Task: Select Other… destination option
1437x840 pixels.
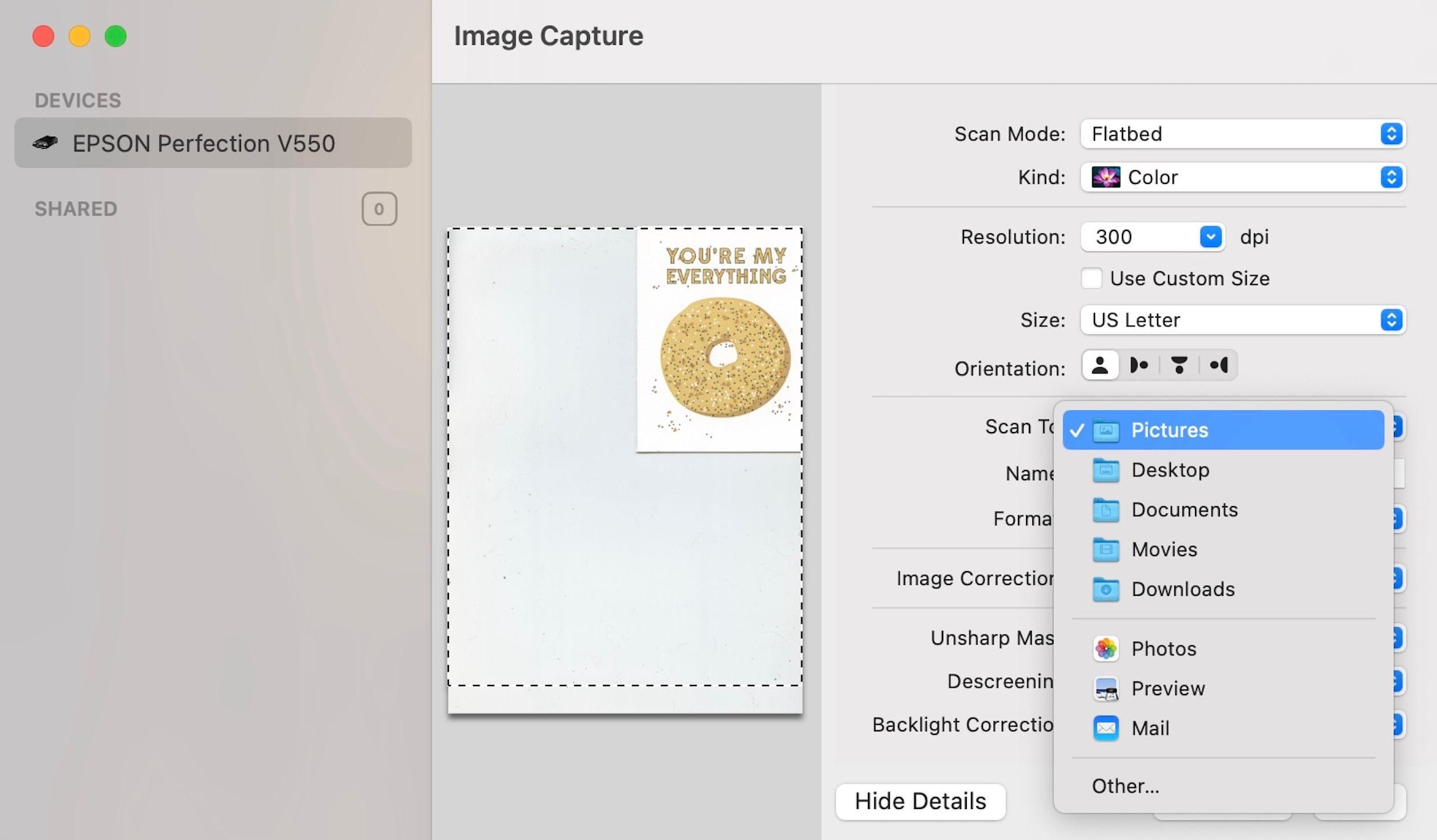Action: tap(1223, 786)
